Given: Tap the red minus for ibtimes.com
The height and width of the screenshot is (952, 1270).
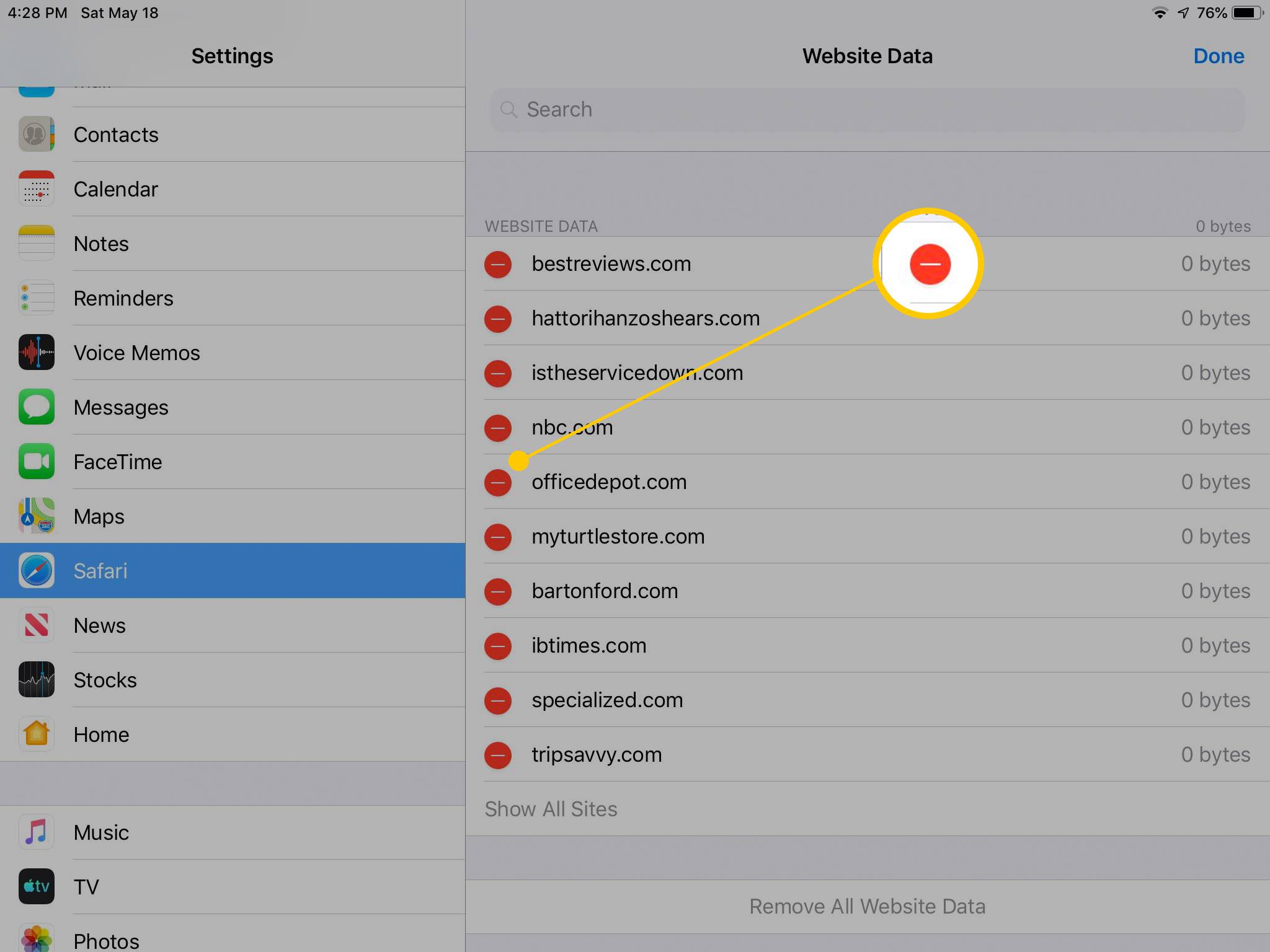Looking at the screenshot, I should pos(498,646).
